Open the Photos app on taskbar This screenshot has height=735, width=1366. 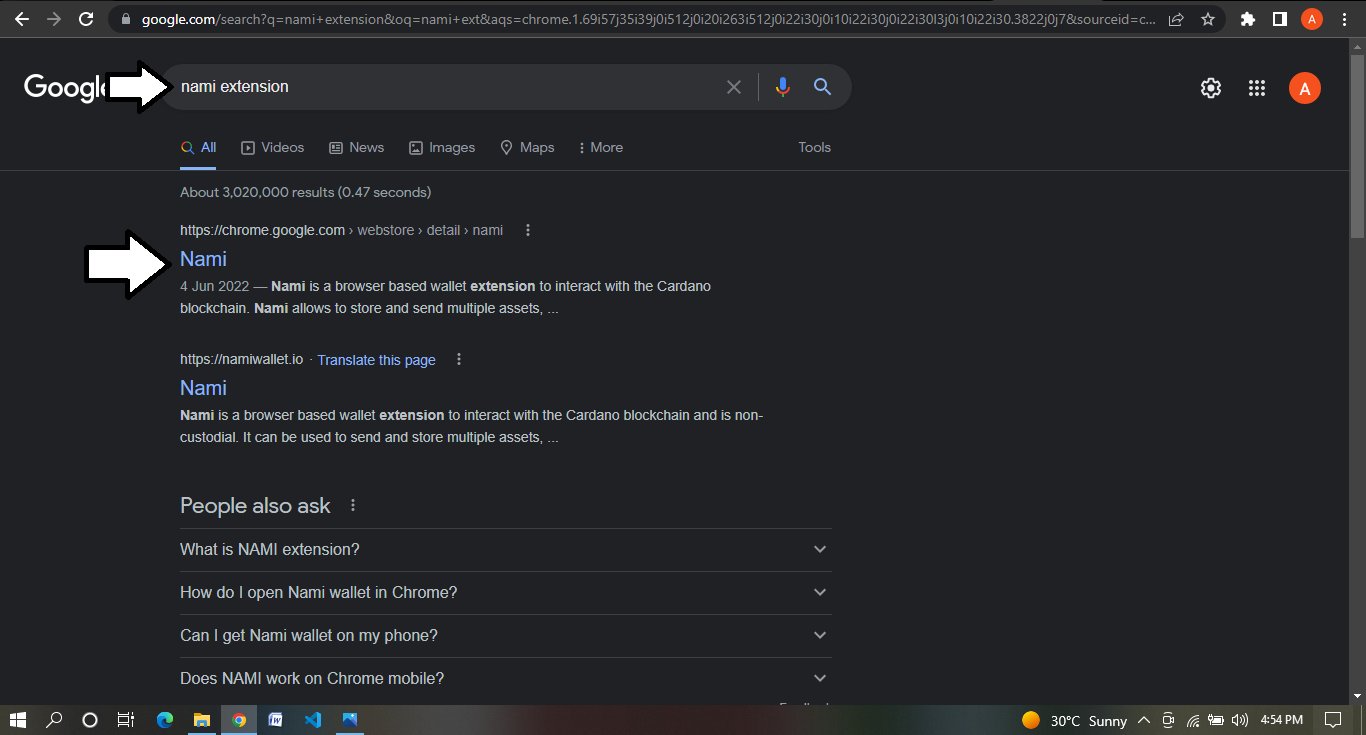(x=349, y=719)
